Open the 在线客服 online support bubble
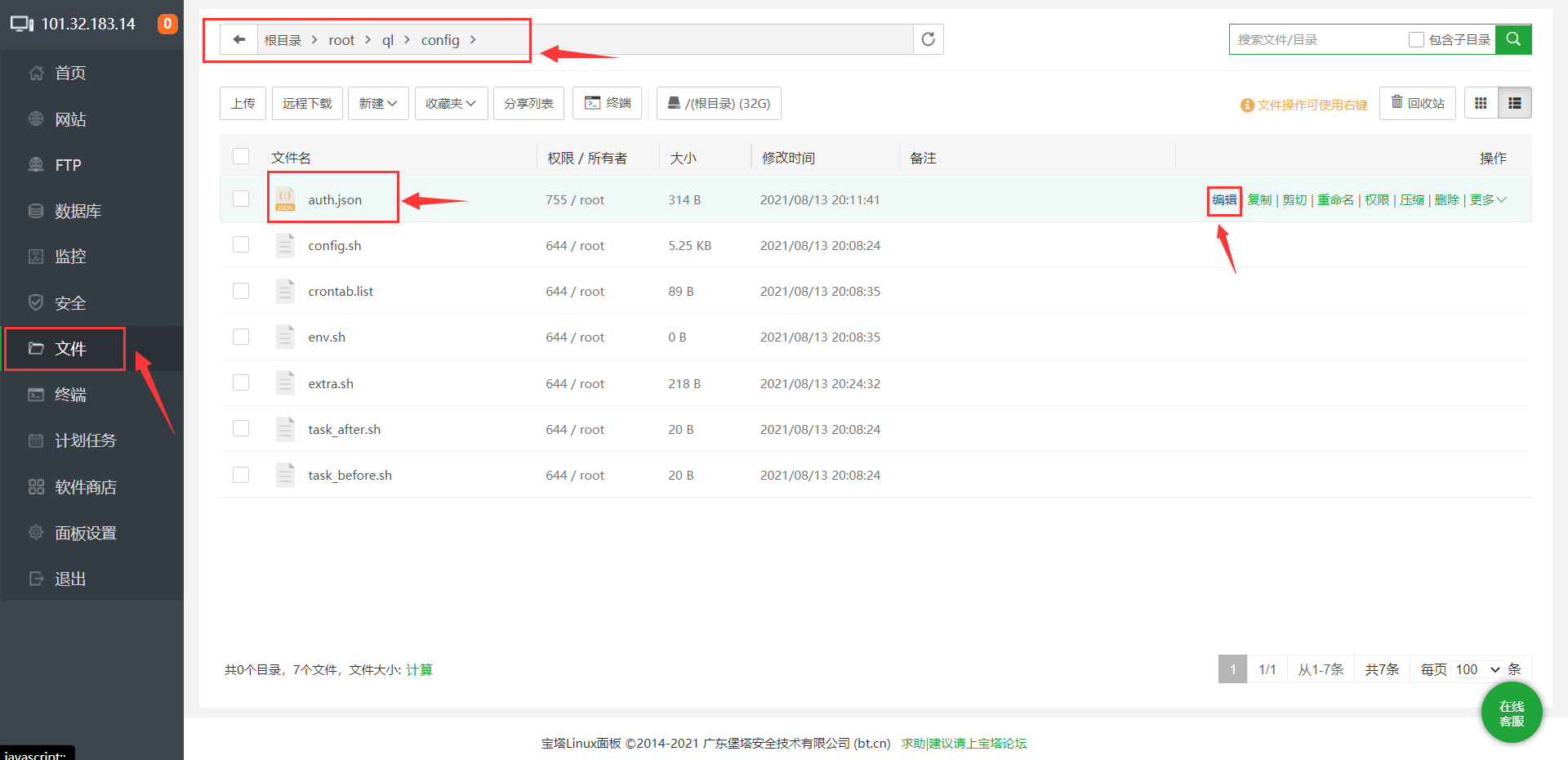The height and width of the screenshot is (760, 1568). (x=1512, y=713)
